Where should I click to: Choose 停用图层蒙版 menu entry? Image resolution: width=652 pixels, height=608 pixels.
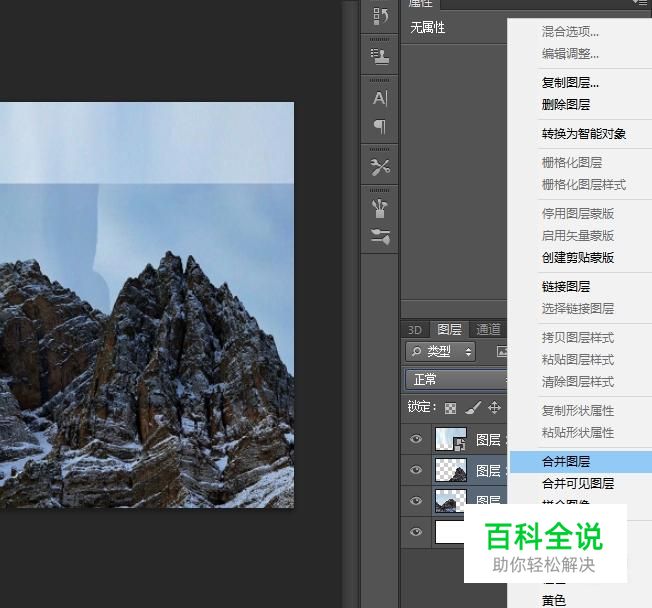578,214
